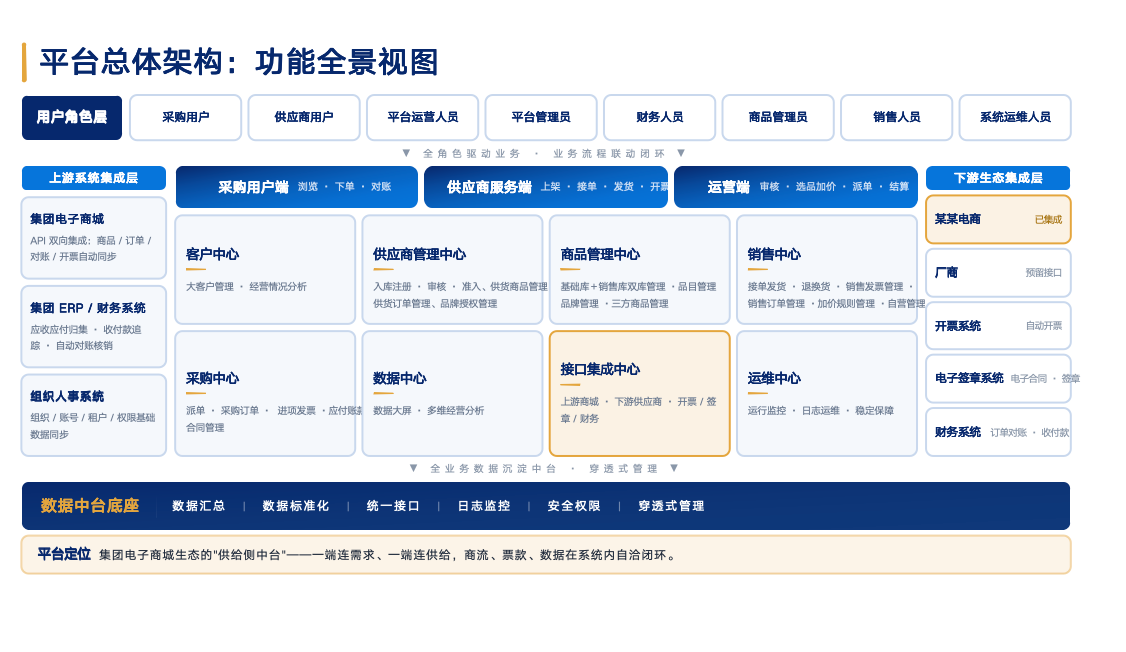This screenshot has width=1126, height=652.
Task: Click the highlighted 接口集成中心 card
Action: (639, 393)
